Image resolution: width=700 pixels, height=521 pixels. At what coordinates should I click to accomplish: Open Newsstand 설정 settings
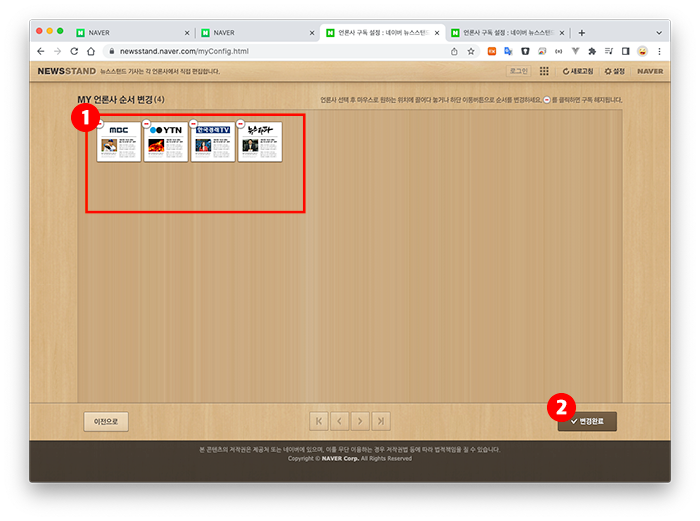point(614,71)
